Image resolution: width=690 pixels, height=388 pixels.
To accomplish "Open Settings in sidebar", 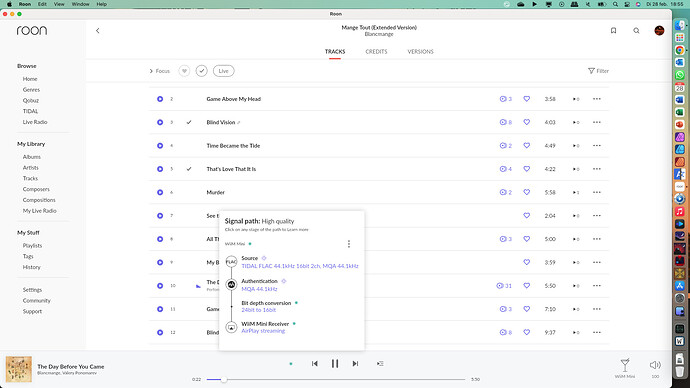I will click(32, 289).
